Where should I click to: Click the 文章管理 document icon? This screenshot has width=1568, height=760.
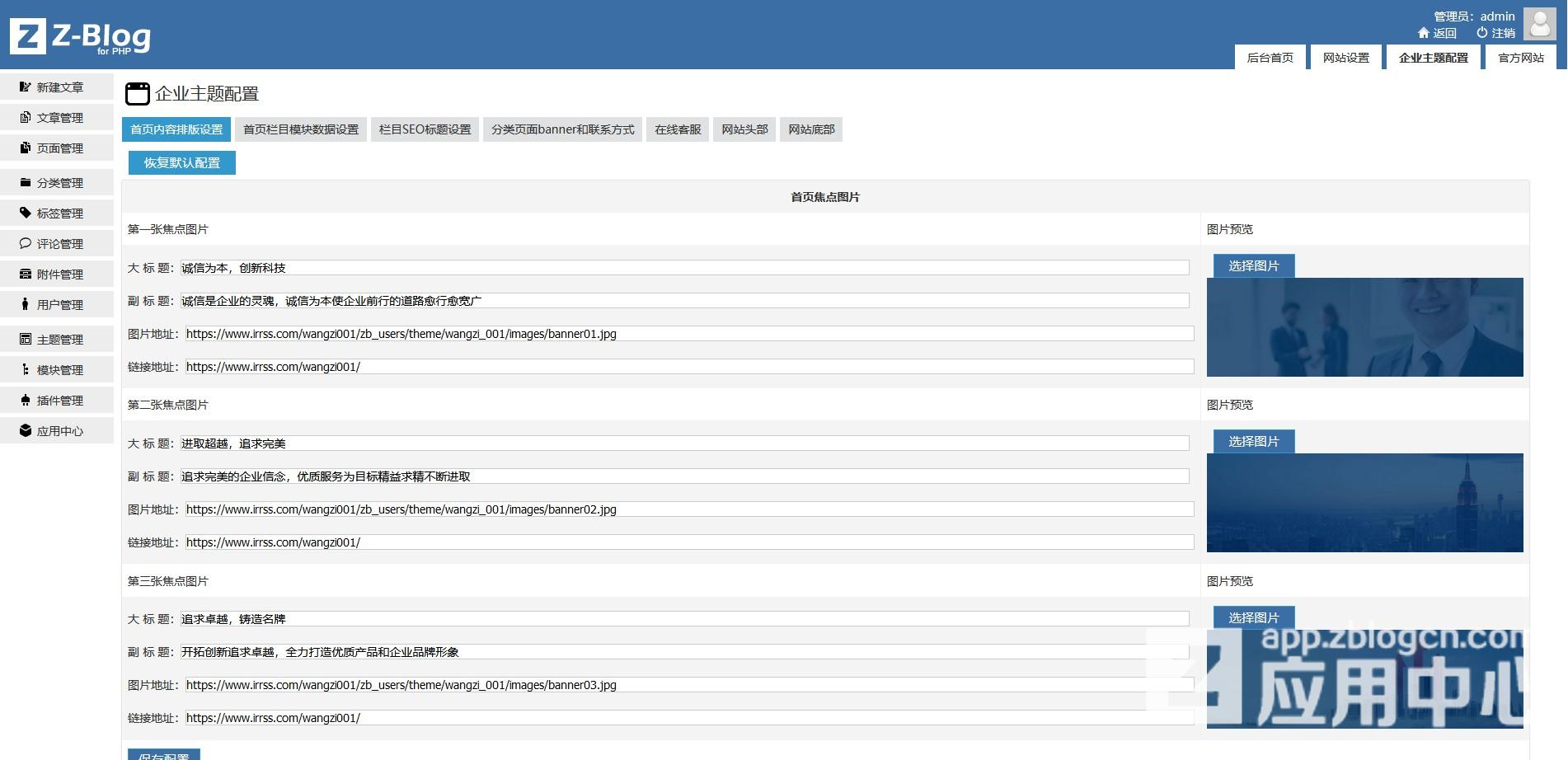click(x=26, y=117)
